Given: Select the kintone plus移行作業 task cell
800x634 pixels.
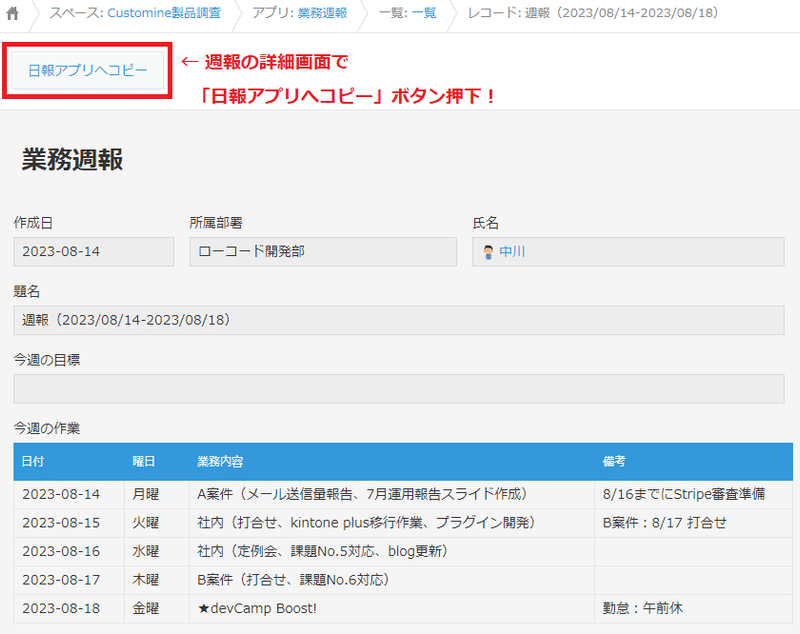Looking at the screenshot, I should tap(391, 523).
